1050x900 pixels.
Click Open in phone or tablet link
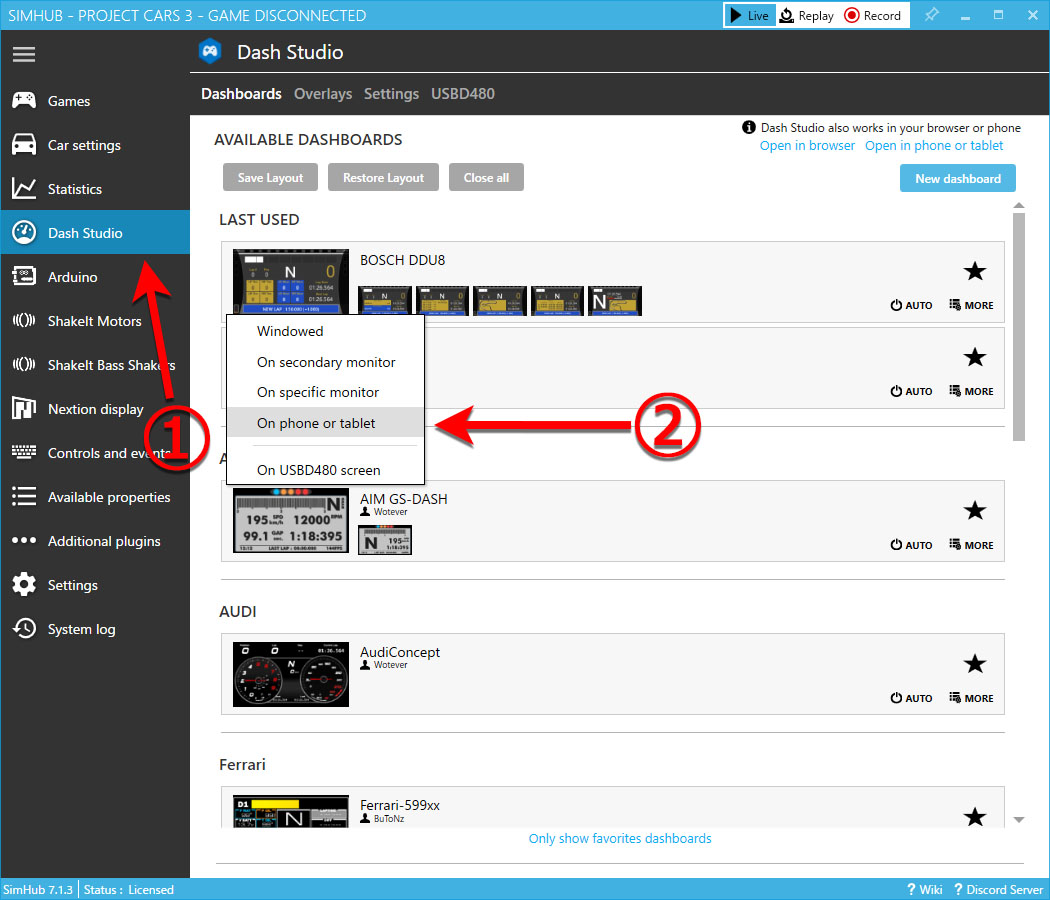pos(934,146)
